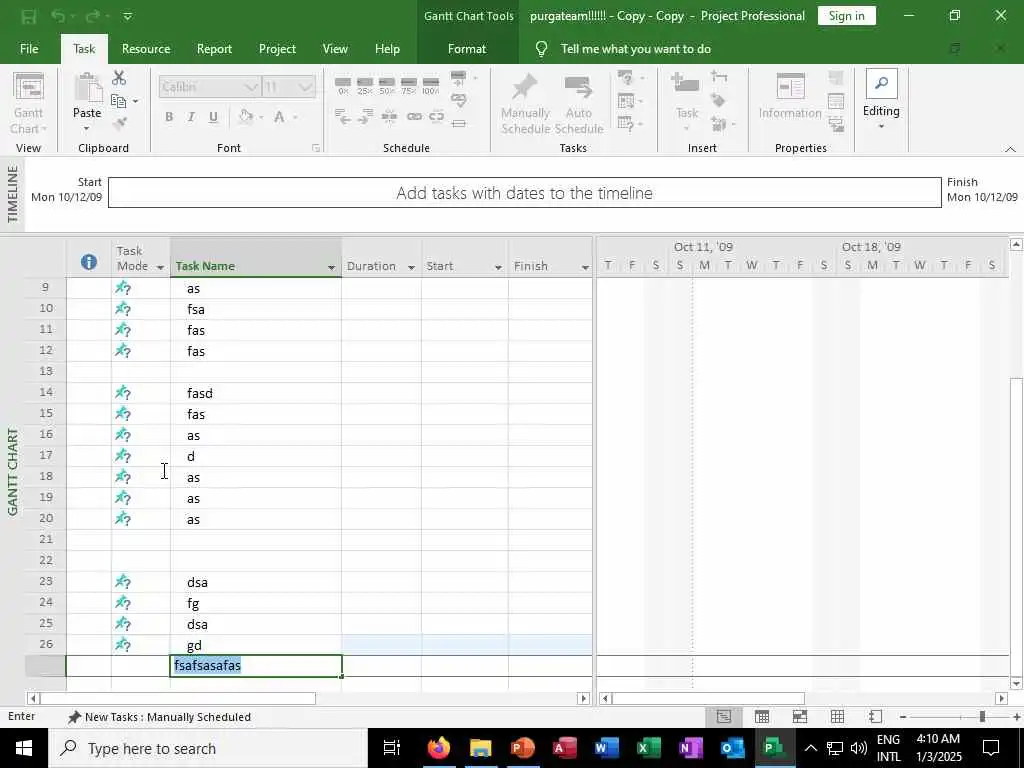
Task: Mark task as 0% complete
Action: point(343,86)
